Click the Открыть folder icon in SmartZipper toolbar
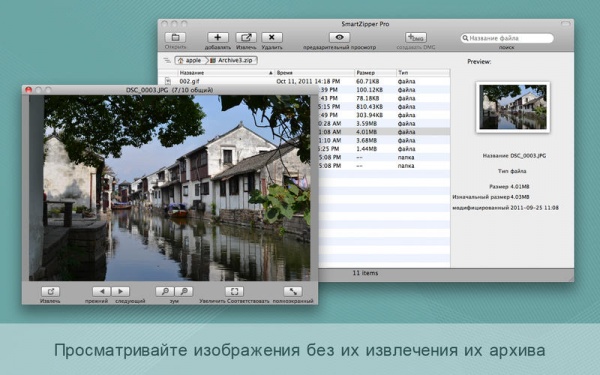The height and width of the screenshot is (375, 600). tap(175, 38)
